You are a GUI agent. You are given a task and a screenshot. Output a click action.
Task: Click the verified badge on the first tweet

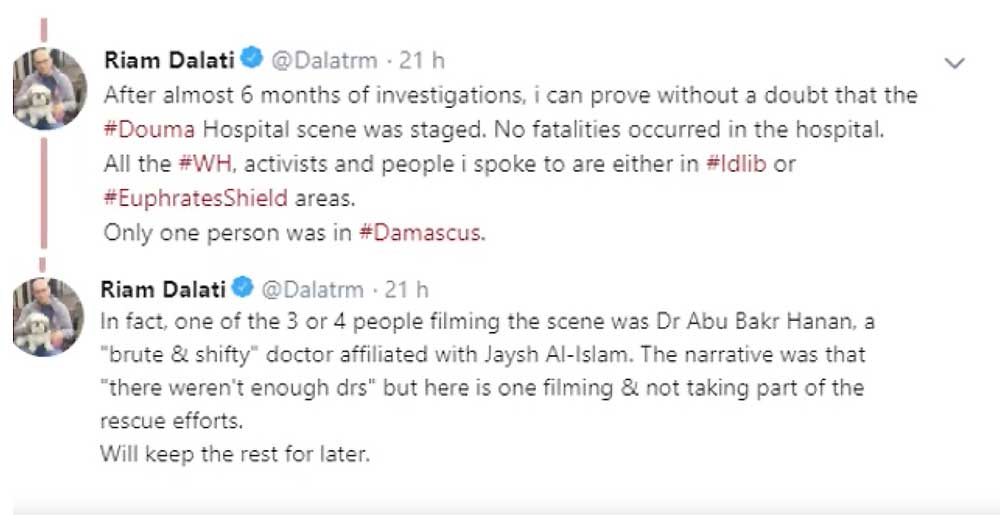pyautogui.click(x=252, y=60)
